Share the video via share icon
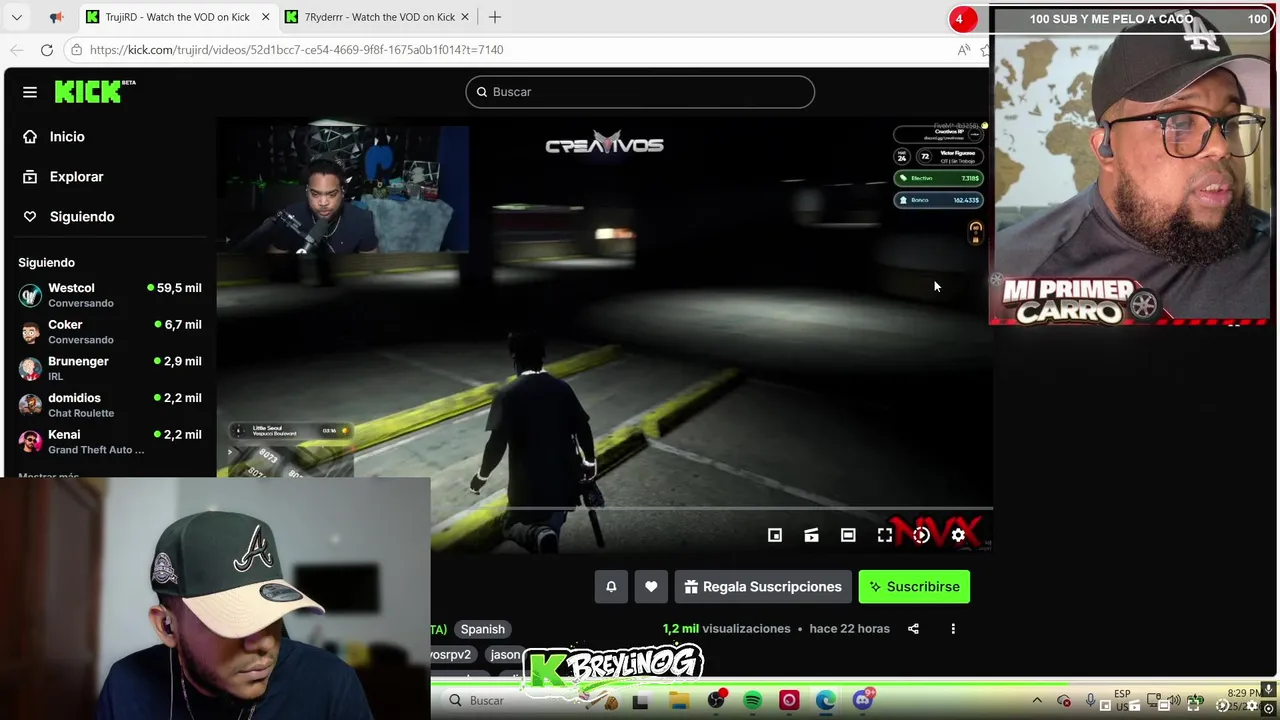 coord(913,629)
